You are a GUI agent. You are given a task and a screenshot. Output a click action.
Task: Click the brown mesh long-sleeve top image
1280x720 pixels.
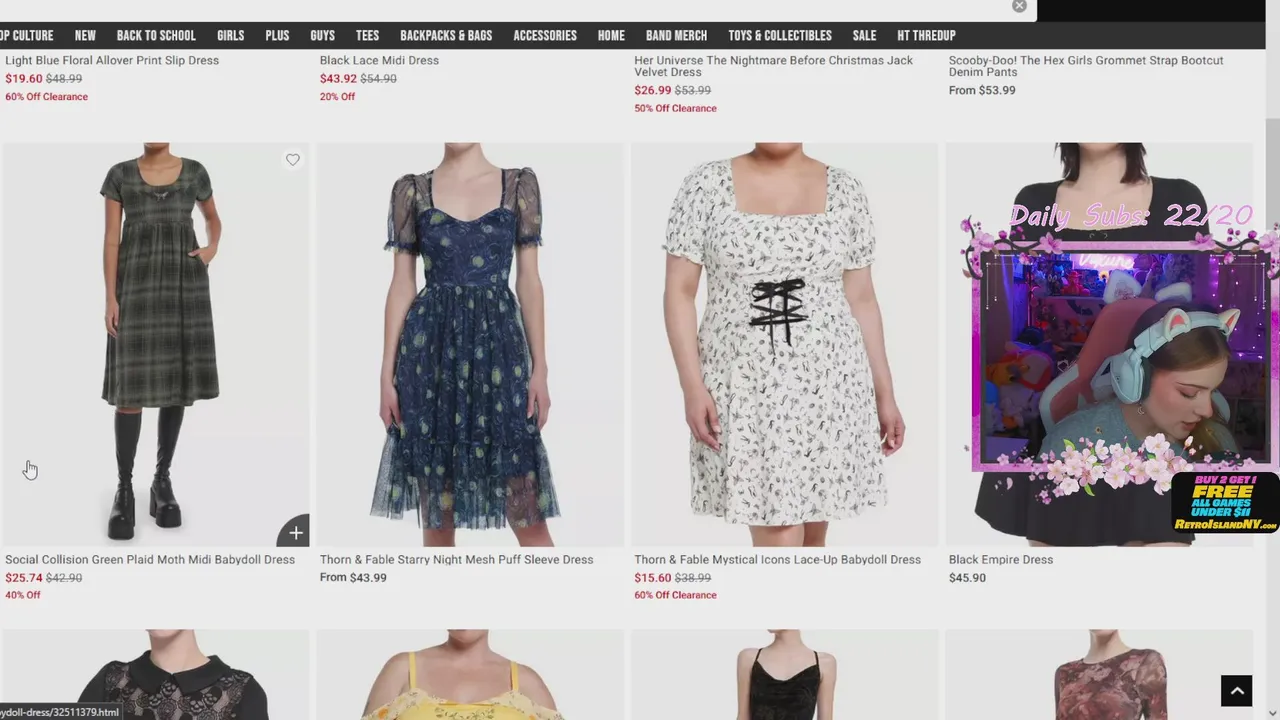pos(1099,674)
